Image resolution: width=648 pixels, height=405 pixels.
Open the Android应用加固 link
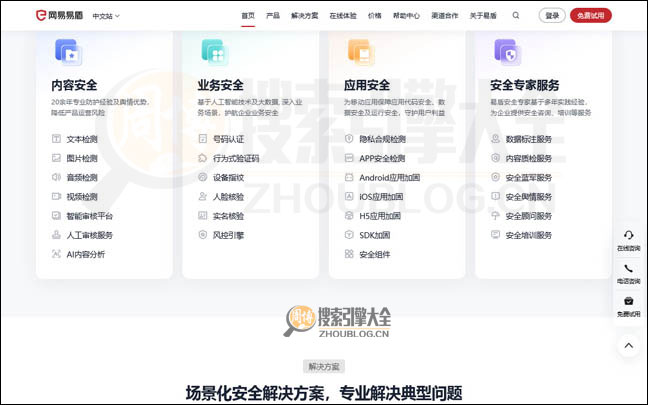coord(389,178)
